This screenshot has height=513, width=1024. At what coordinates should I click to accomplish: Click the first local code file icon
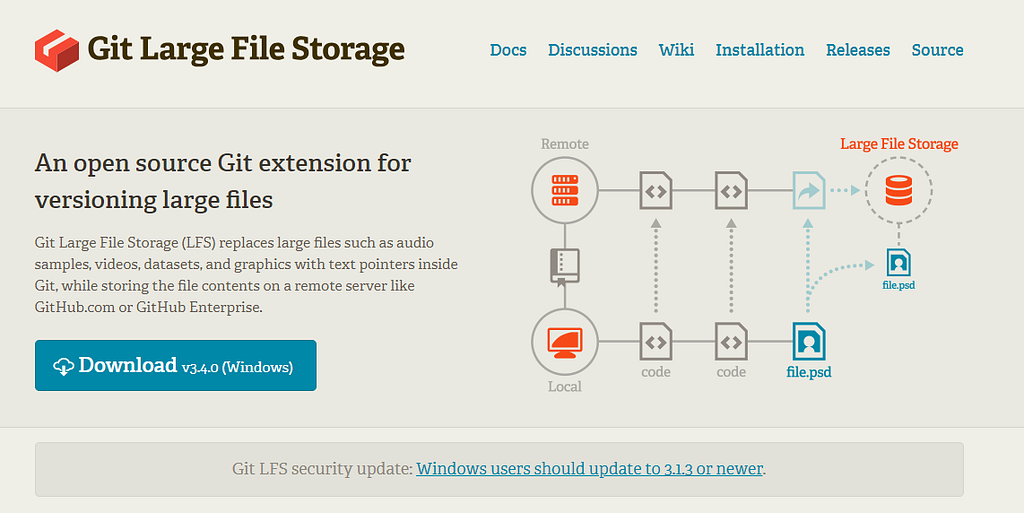[x=656, y=341]
